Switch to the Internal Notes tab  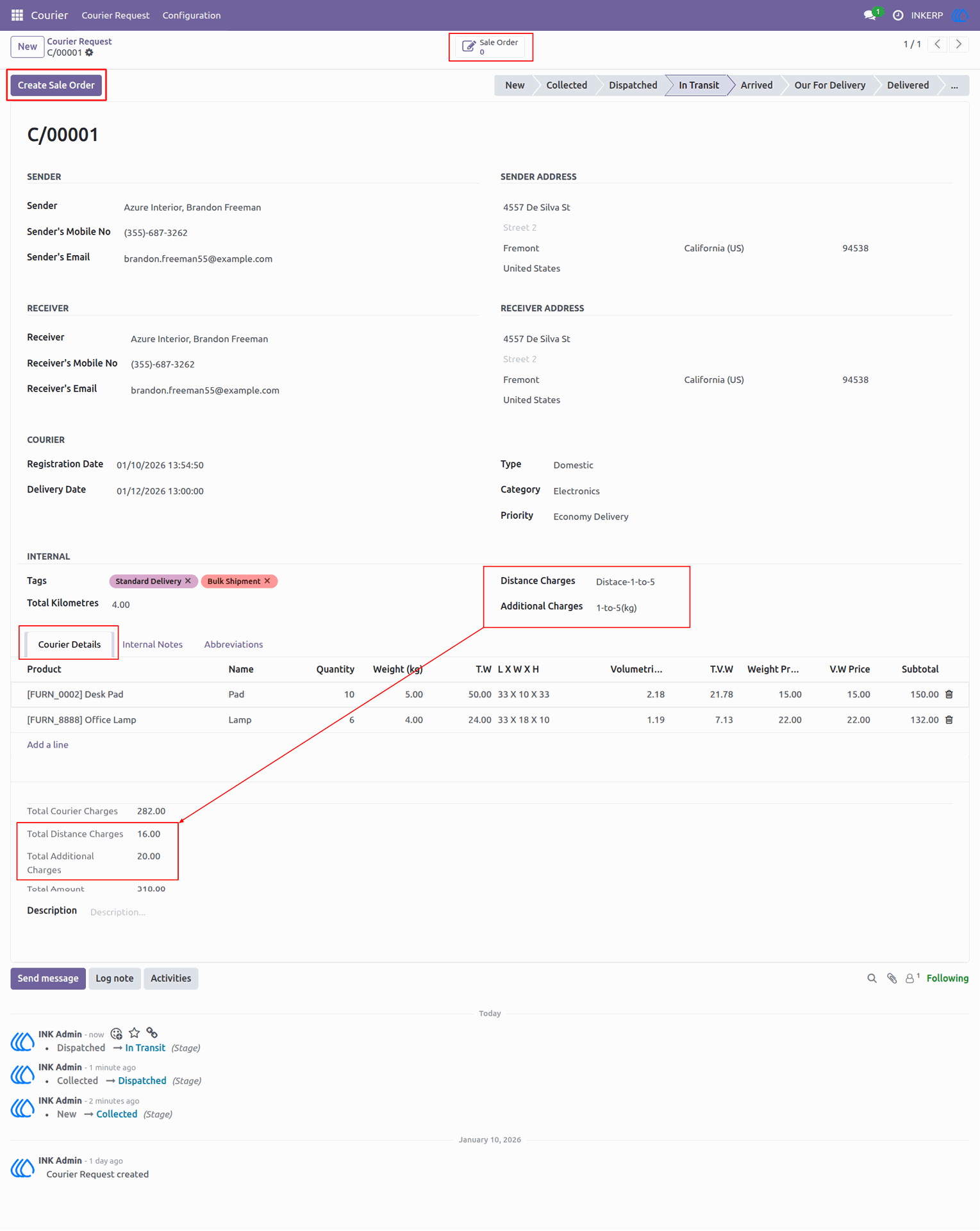(153, 644)
